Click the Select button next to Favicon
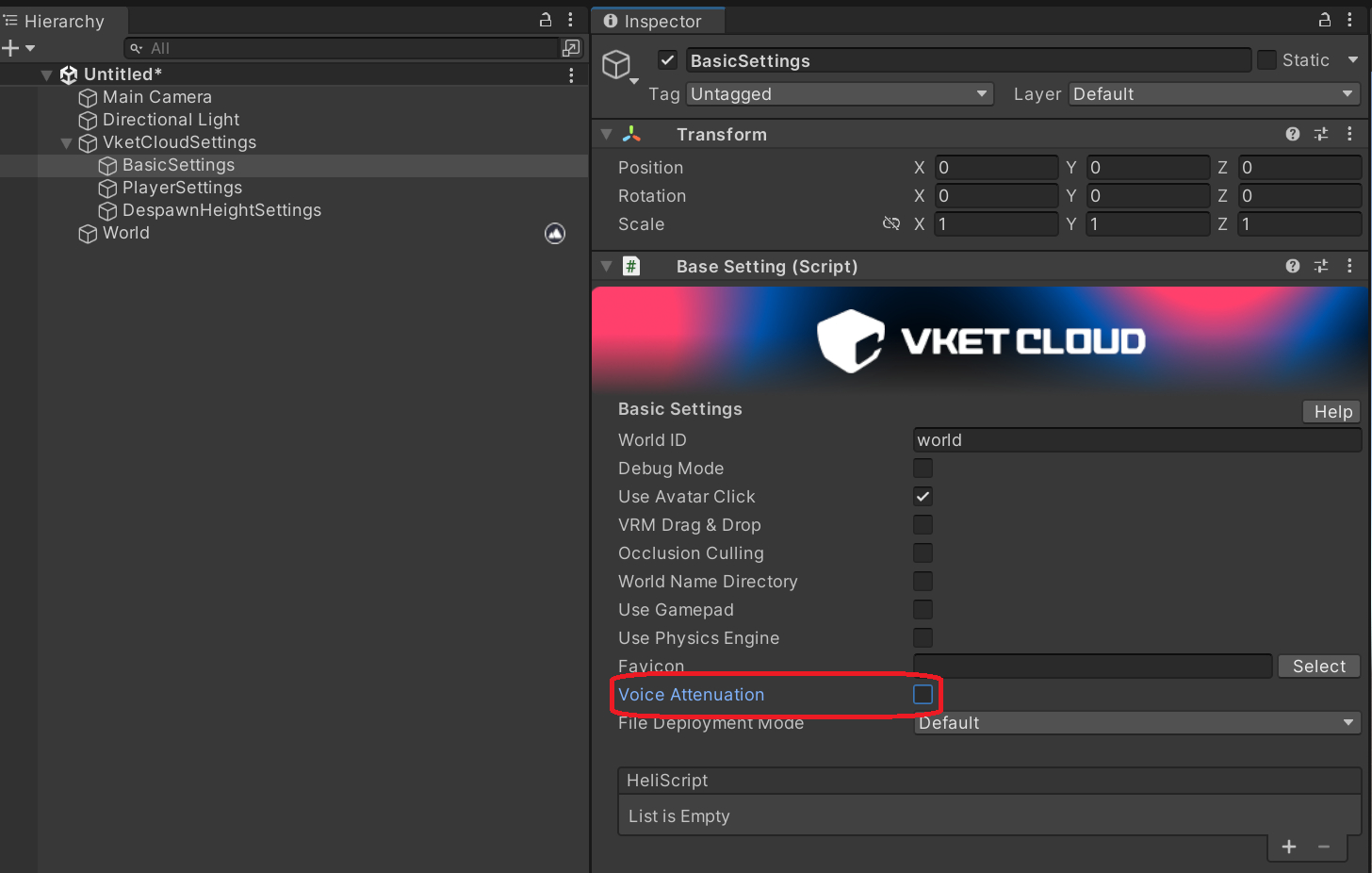 pyautogui.click(x=1318, y=667)
